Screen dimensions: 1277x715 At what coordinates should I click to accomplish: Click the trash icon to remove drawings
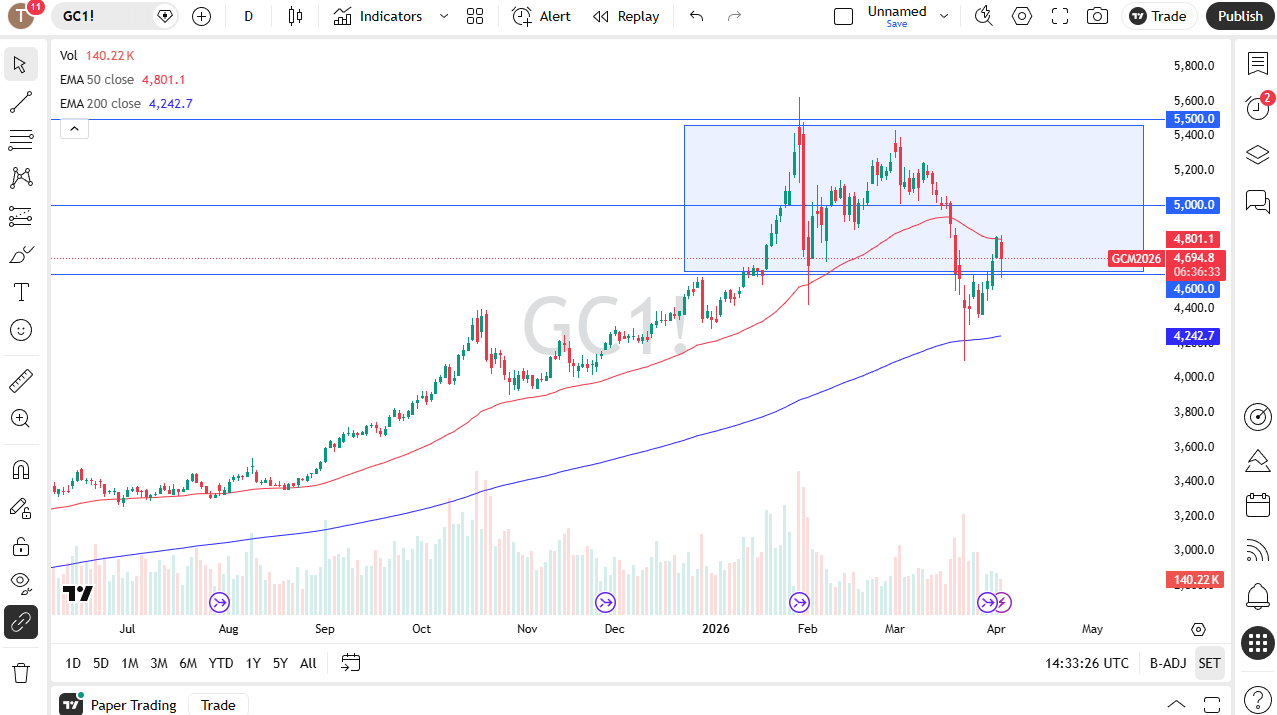click(20, 672)
